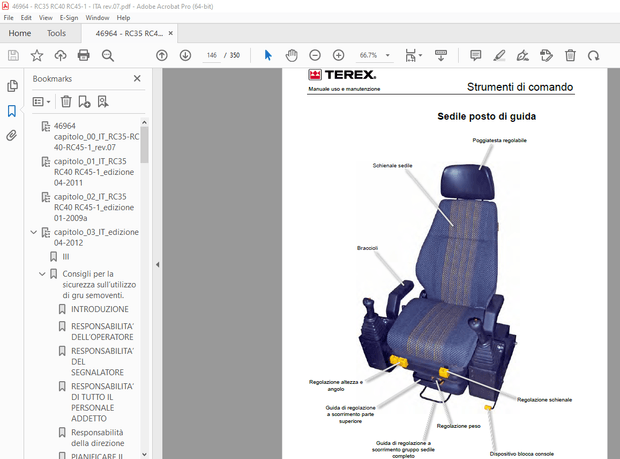Open the File menu
620x459 pixels.
[x=8, y=18]
